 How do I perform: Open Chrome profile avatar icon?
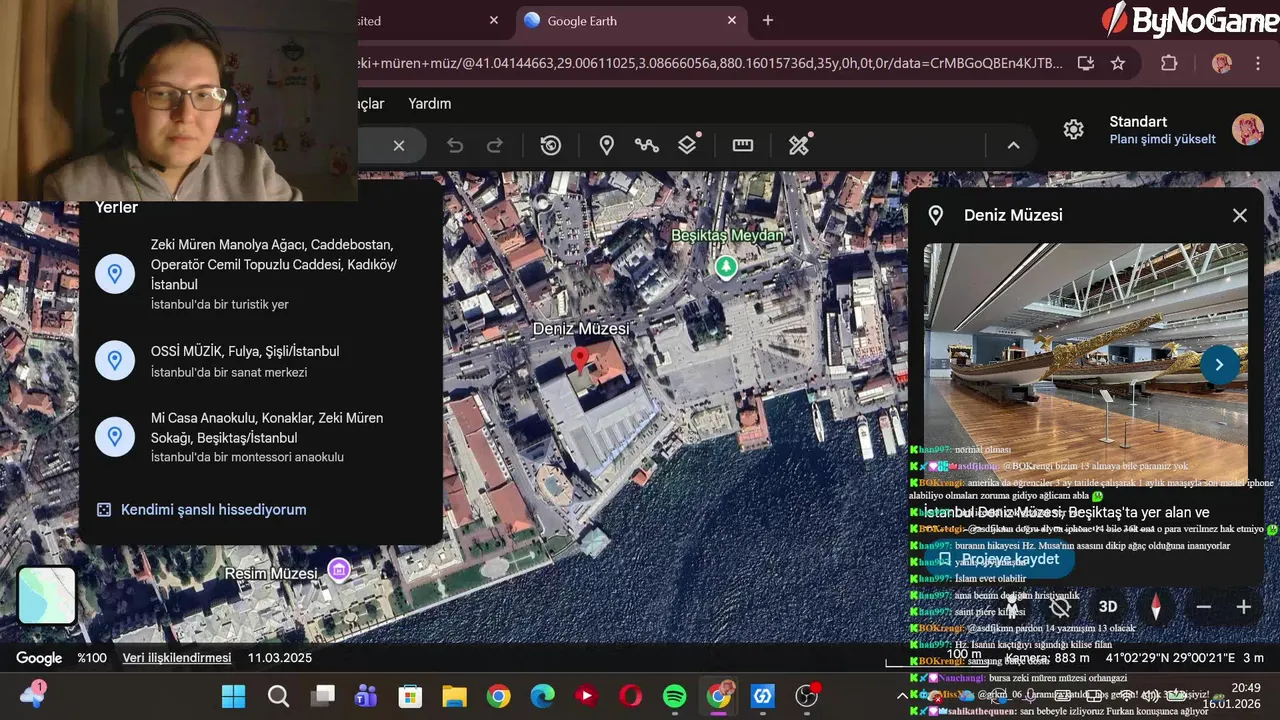(1221, 64)
